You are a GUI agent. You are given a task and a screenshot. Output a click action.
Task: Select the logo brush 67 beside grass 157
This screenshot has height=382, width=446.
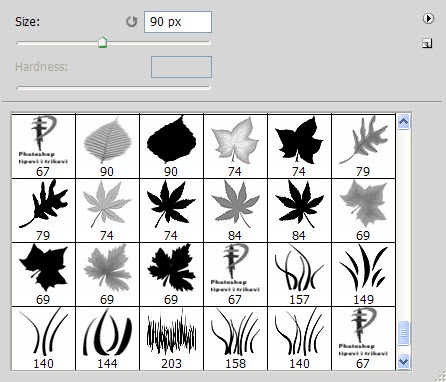(x=235, y=274)
